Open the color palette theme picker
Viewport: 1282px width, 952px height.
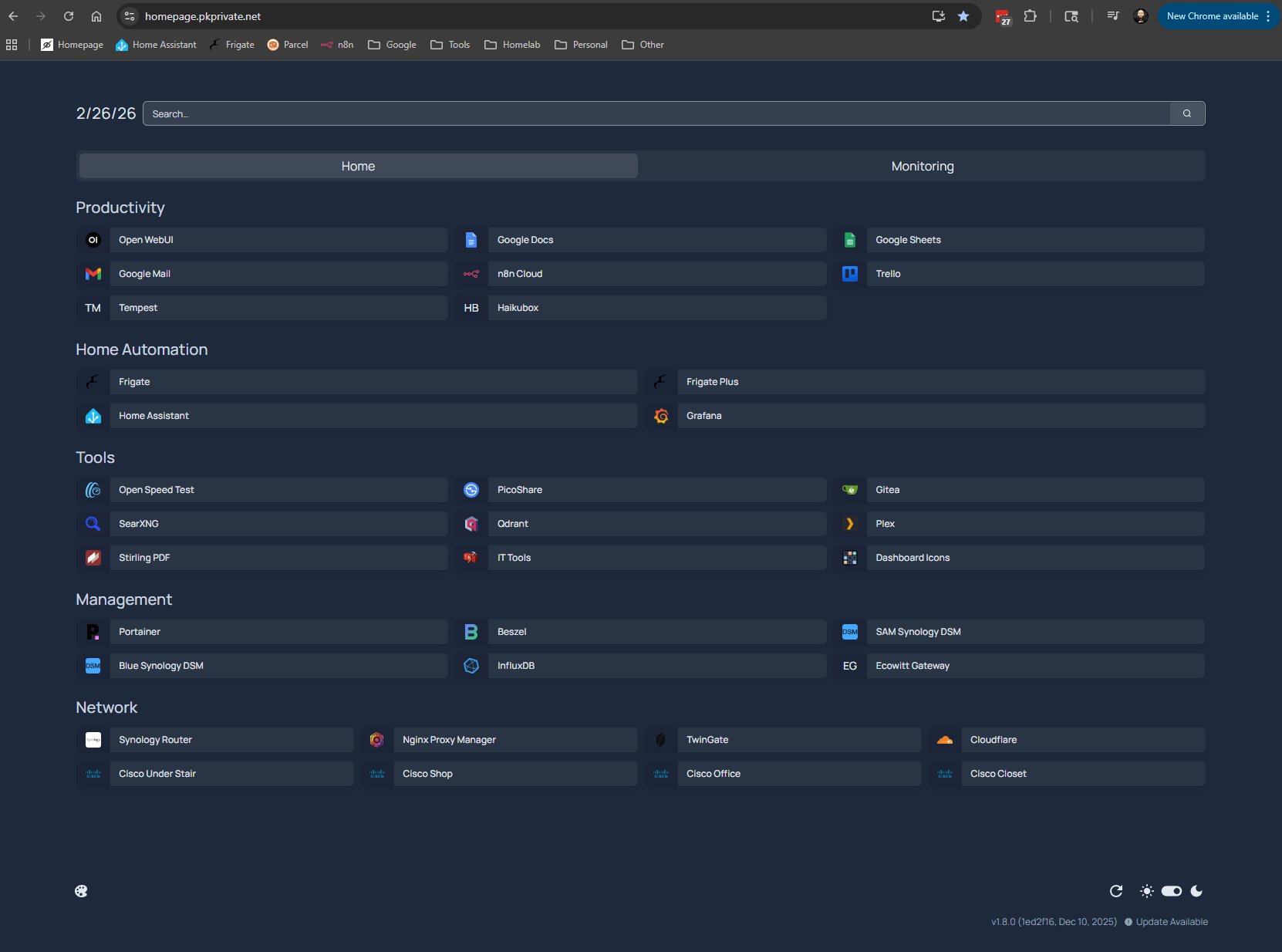(81, 891)
